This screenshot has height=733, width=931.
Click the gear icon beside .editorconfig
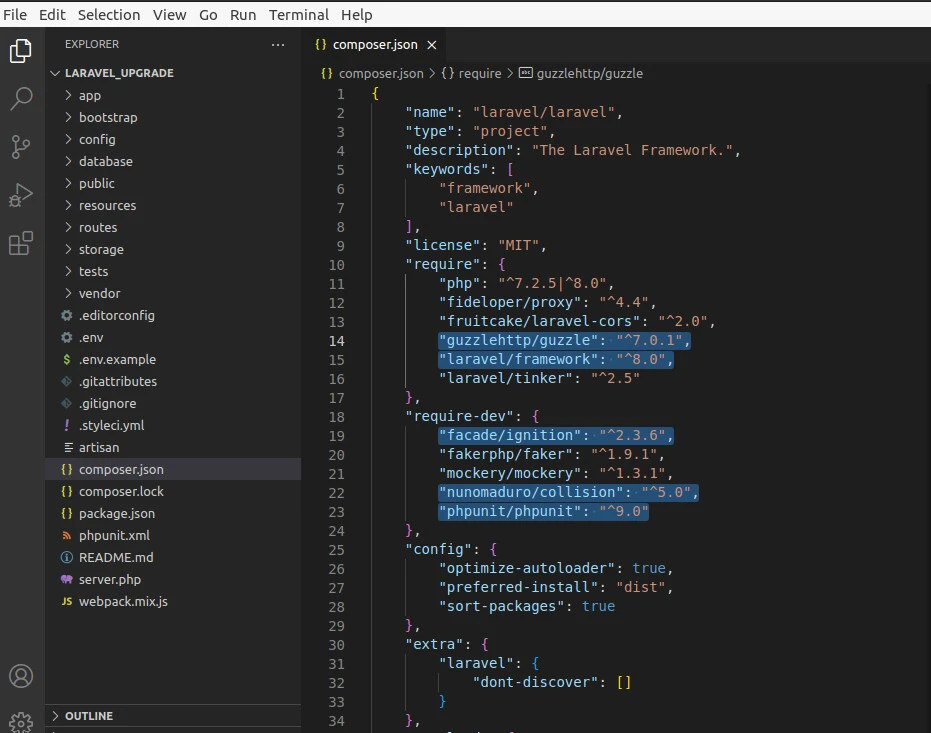[67, 315]
